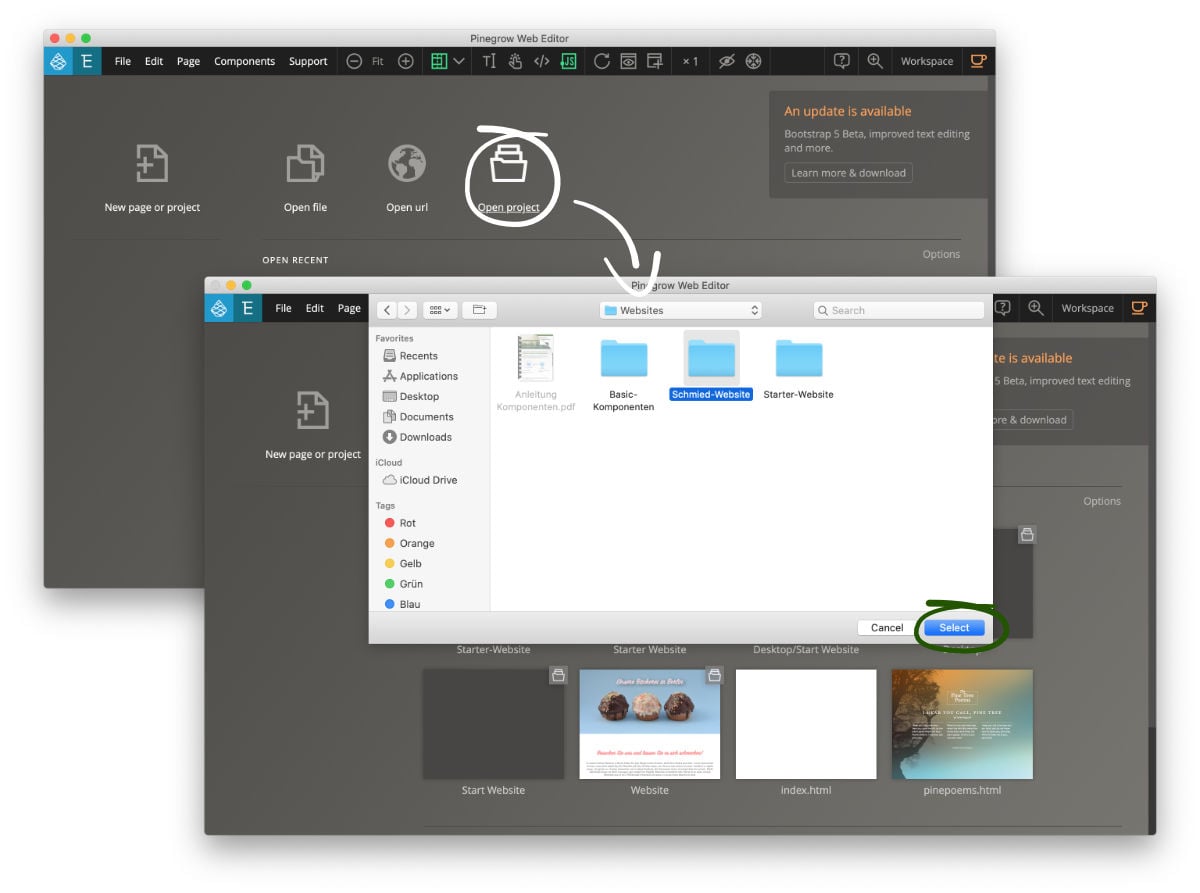
Task: Open the File menu in back window
Action: [123, 61]
